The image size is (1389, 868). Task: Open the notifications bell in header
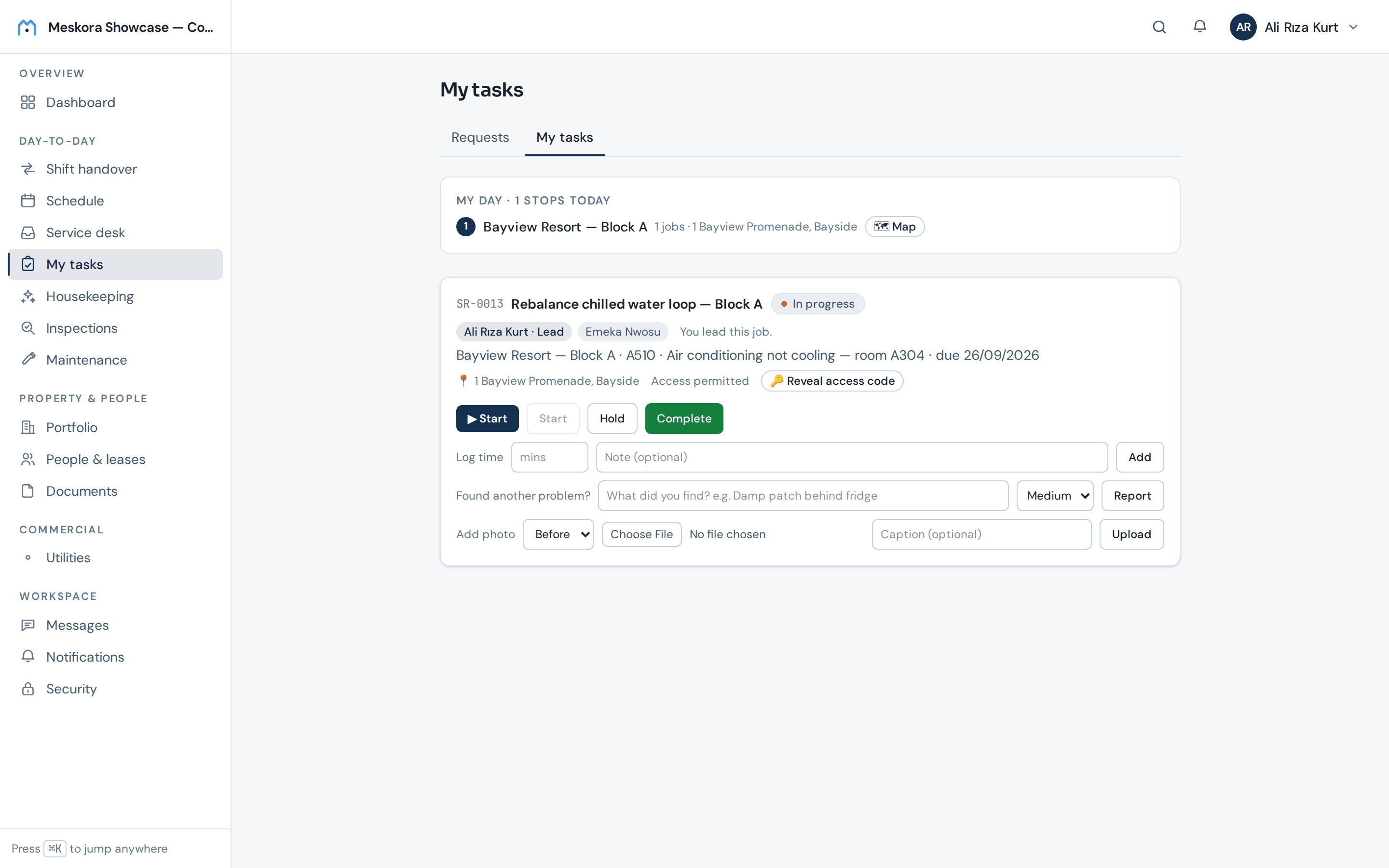click(x=1199, y=27)
